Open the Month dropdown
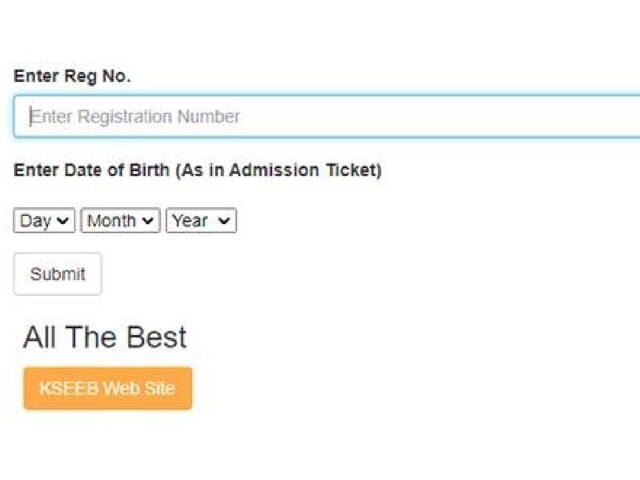Viewport: 640px width, 480px height. coord(120,221)
